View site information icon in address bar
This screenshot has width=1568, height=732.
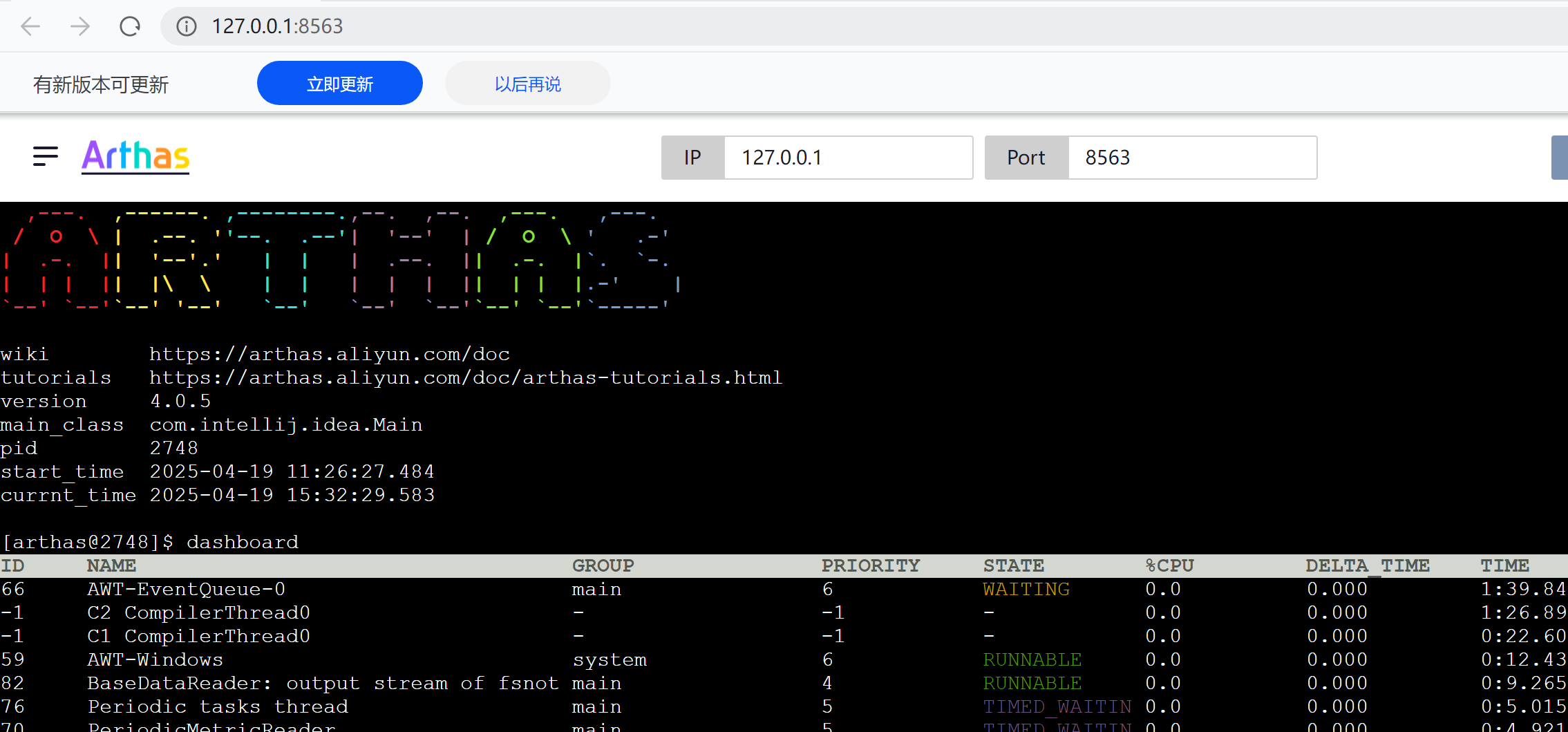click(186, 26)
